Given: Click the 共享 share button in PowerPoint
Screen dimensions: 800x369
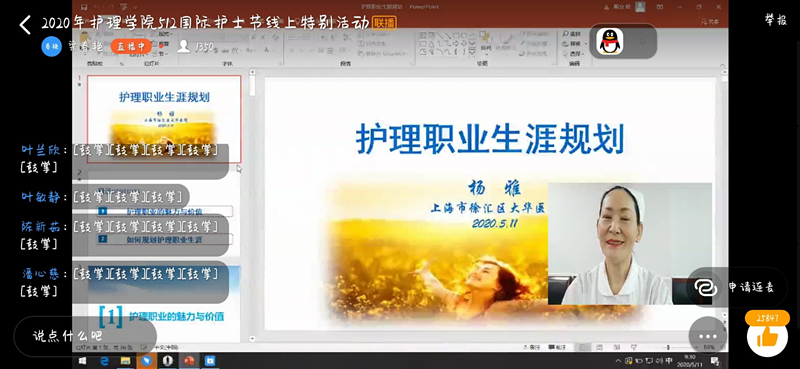Looking at the screenshot, I should click(x=710, y=22).
